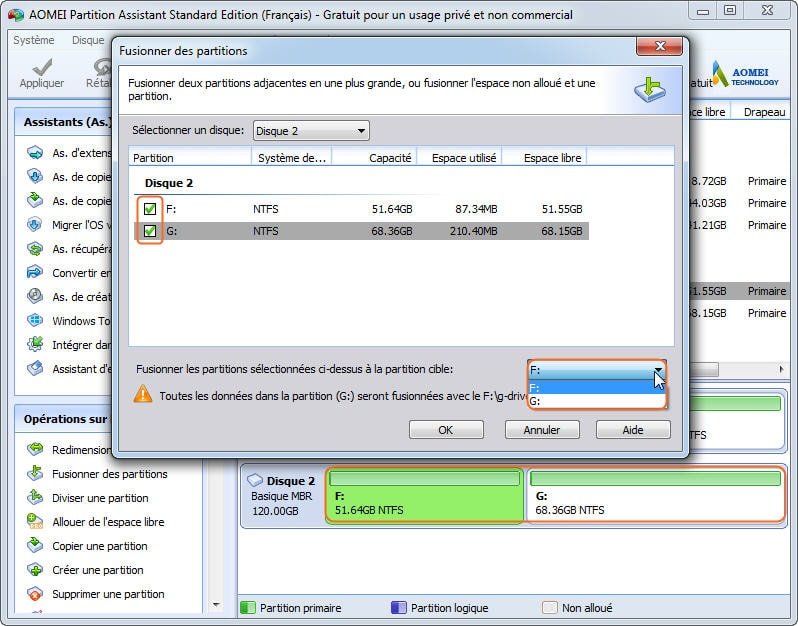Screen dimensions: 798x626
Task: Open As. d'extension wizard icon
Action: (35, 153)
